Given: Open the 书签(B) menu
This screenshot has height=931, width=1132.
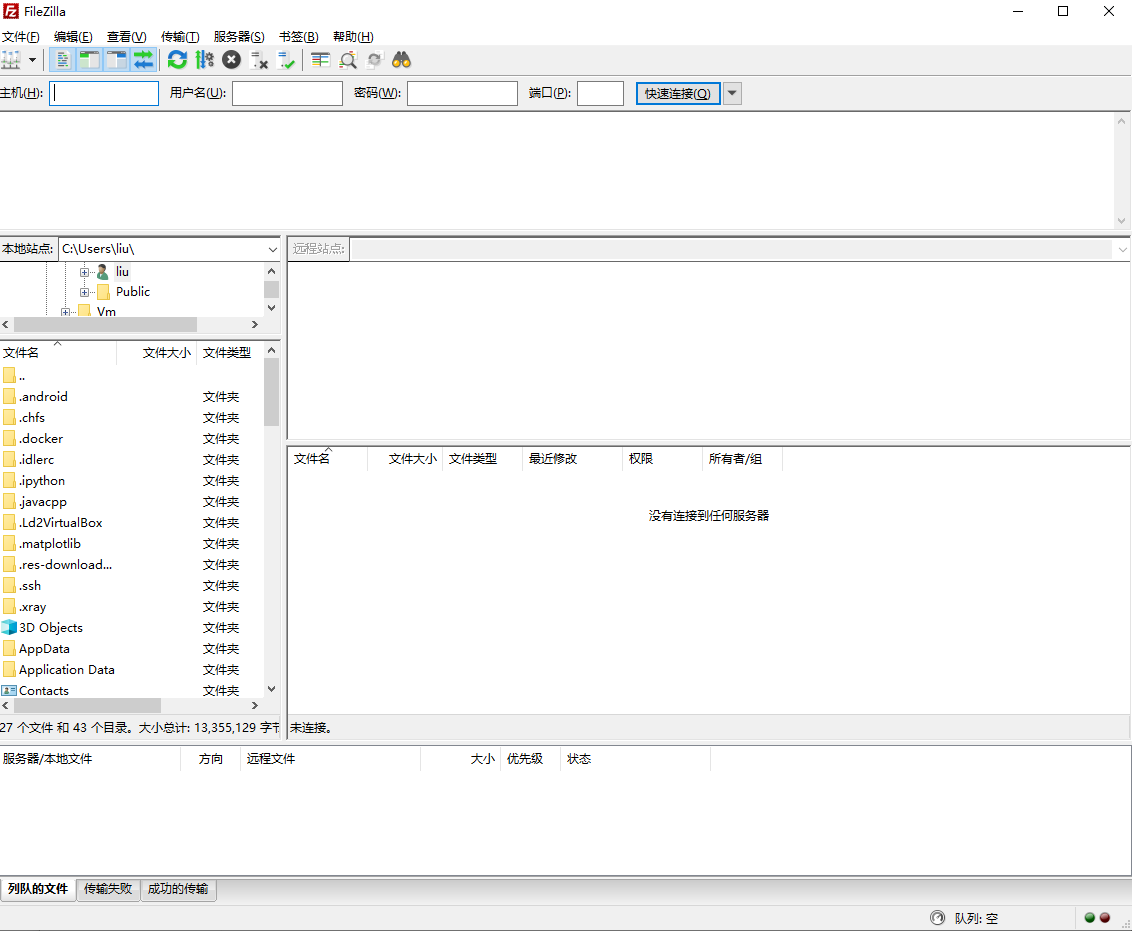Looking at the screenshot, I should (299, 37).
